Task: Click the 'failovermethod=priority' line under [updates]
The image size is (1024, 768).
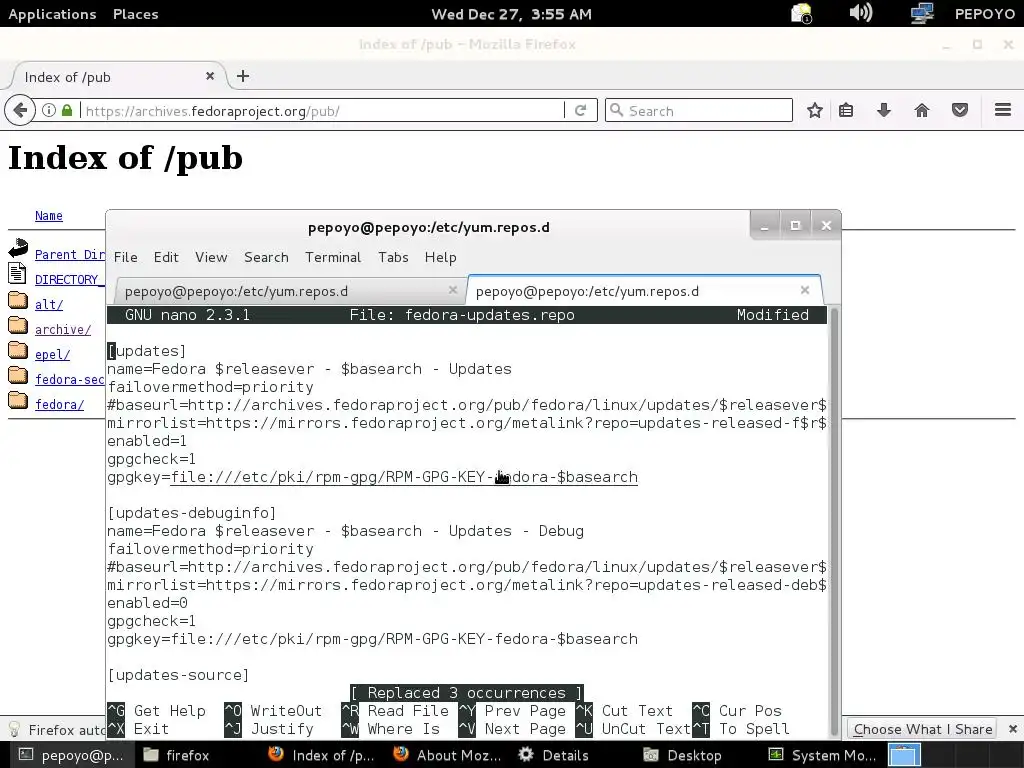Action: [210, 387]
